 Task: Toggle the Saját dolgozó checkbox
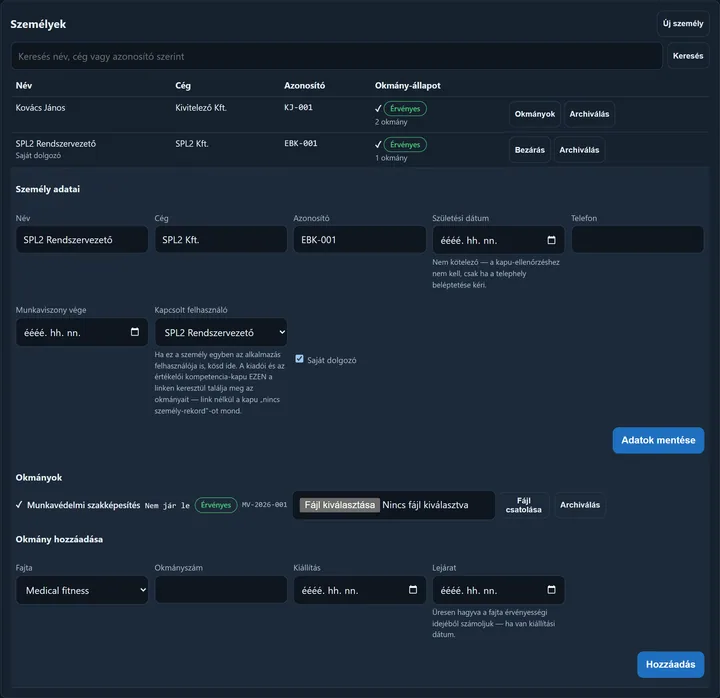point(299,359)
